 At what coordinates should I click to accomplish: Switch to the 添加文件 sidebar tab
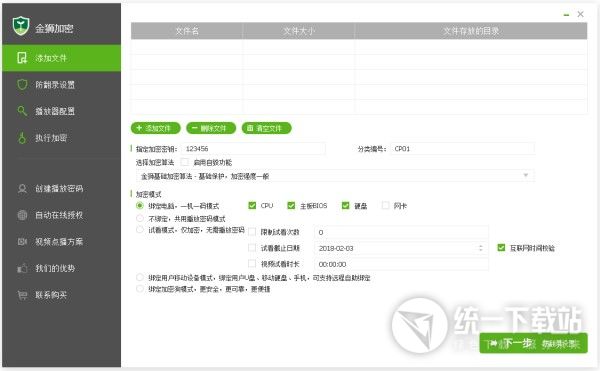(62, 58)
